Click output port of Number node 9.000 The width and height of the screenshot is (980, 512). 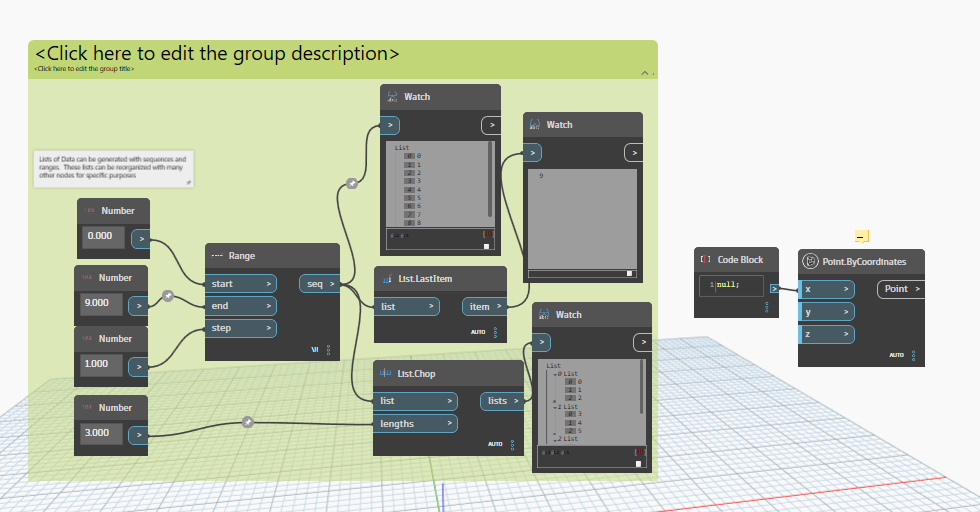(x=138, y=306)
